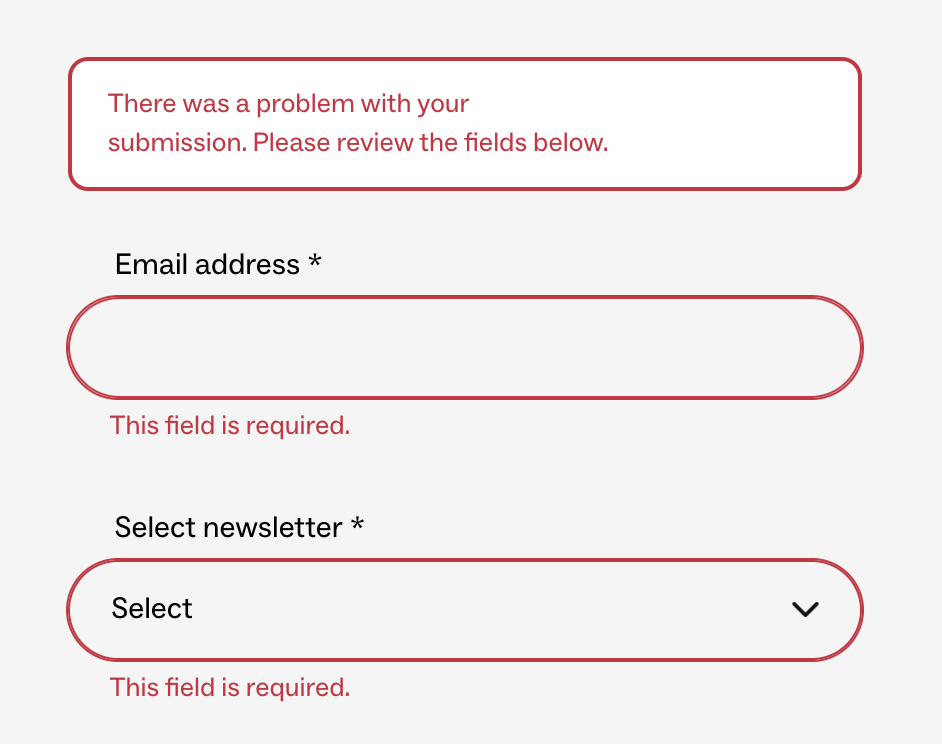942x744 pixels.
Task: Click the required-field error under newsletter
Action: click(x=229, y=687)
